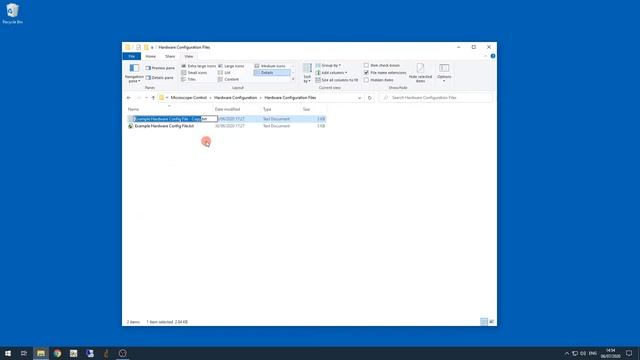640x360 pixels.
Task: Open the recent locations dropdown arrow
Action: click(146, 98)
